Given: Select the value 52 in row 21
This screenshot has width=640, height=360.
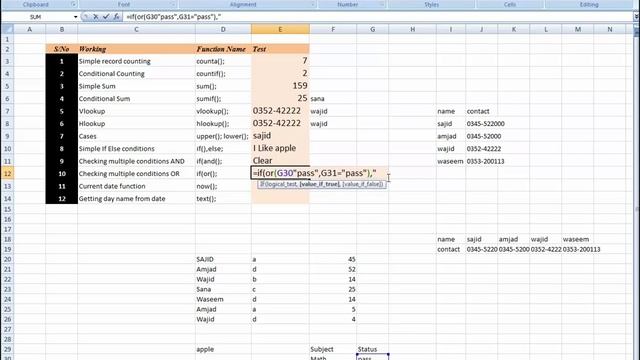Looking at the screenshot, I should click(333, 269).
